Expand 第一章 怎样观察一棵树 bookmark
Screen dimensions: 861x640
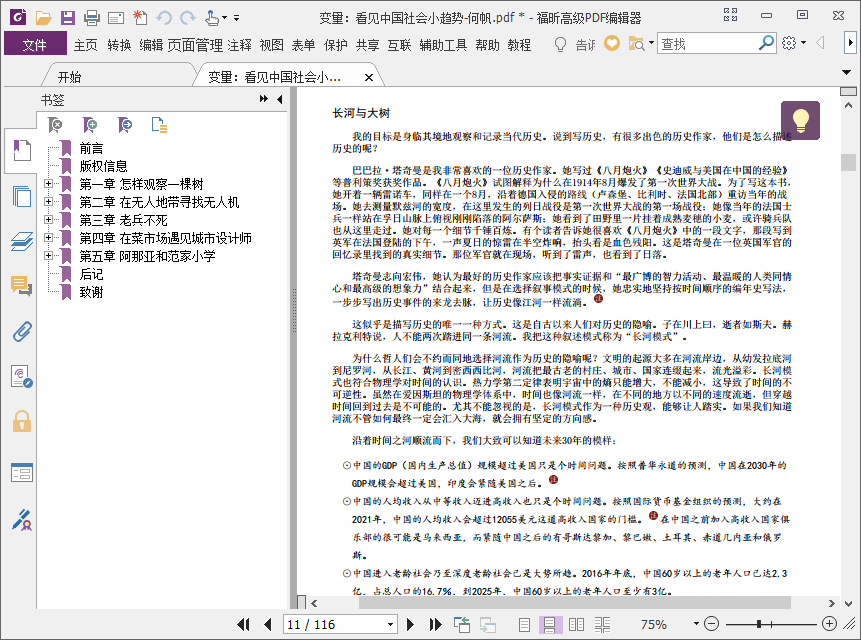[48, 184]
